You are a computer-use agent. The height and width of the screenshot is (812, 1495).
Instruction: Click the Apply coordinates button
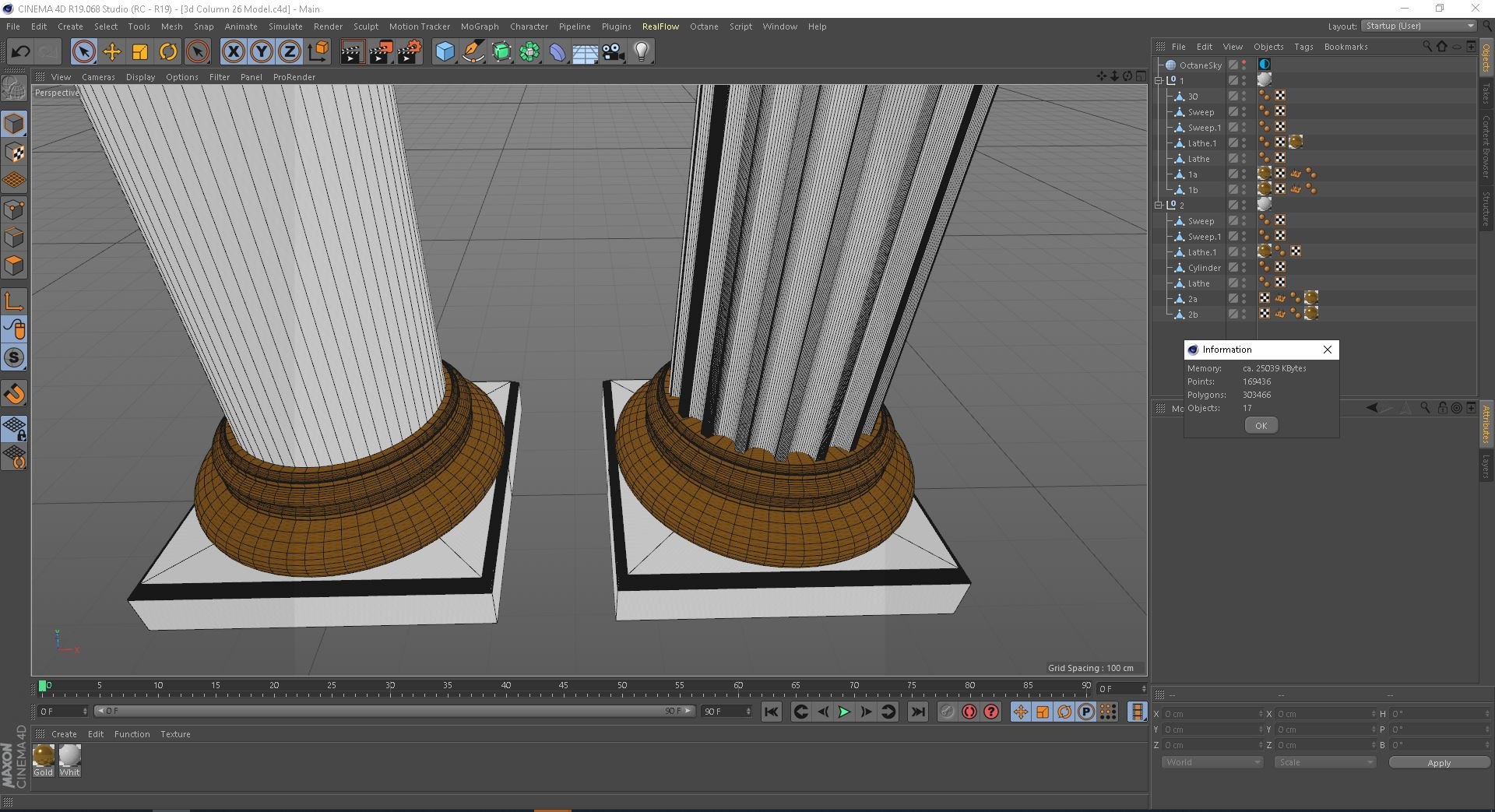coord(1439,763)
